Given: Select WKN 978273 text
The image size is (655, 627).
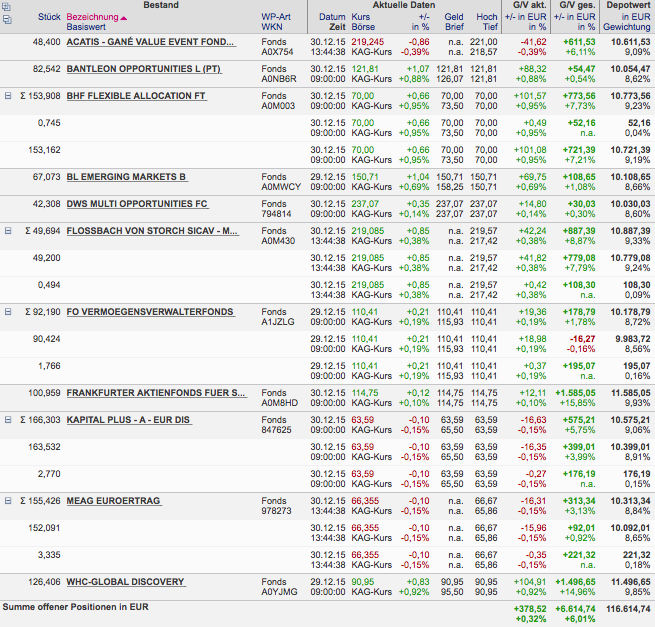Looking at the screenshot, I should tap(277, 511).
